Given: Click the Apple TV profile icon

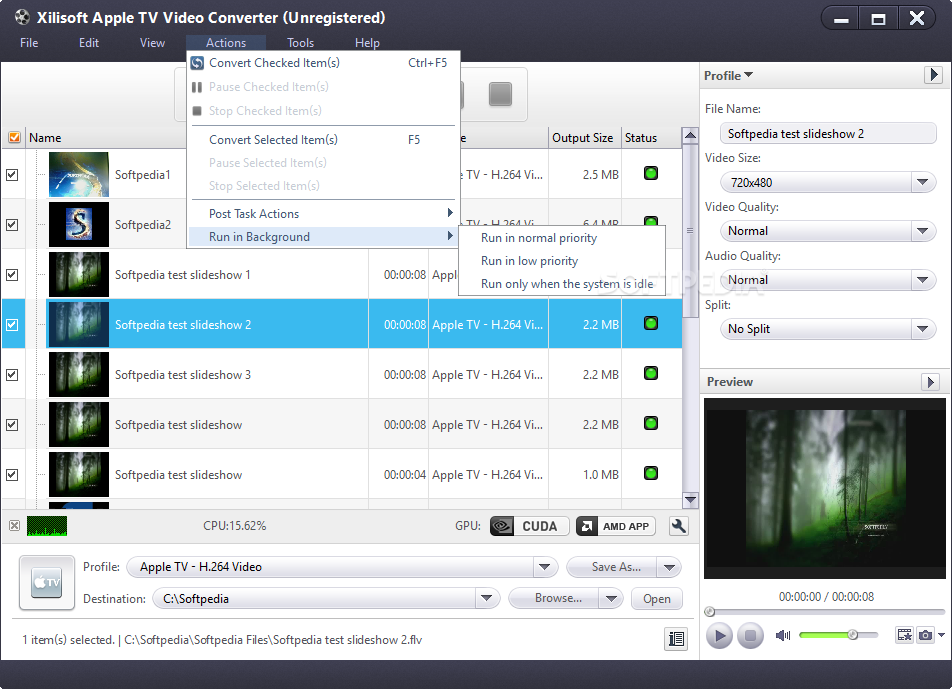Looking at the screenshot, I should [x=47, y=583].
